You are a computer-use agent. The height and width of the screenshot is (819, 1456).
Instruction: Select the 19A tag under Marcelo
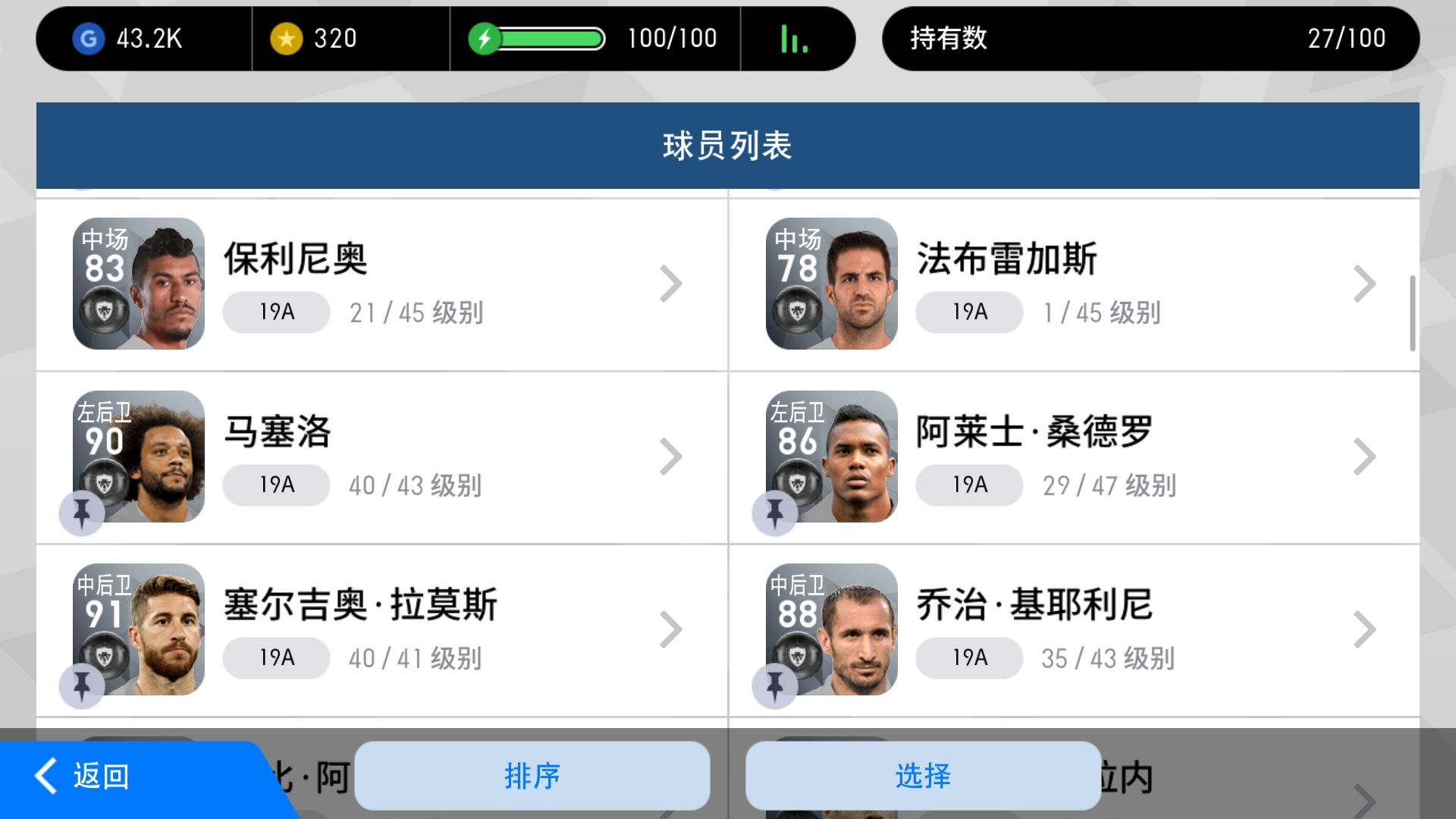[x=277, y=485]
